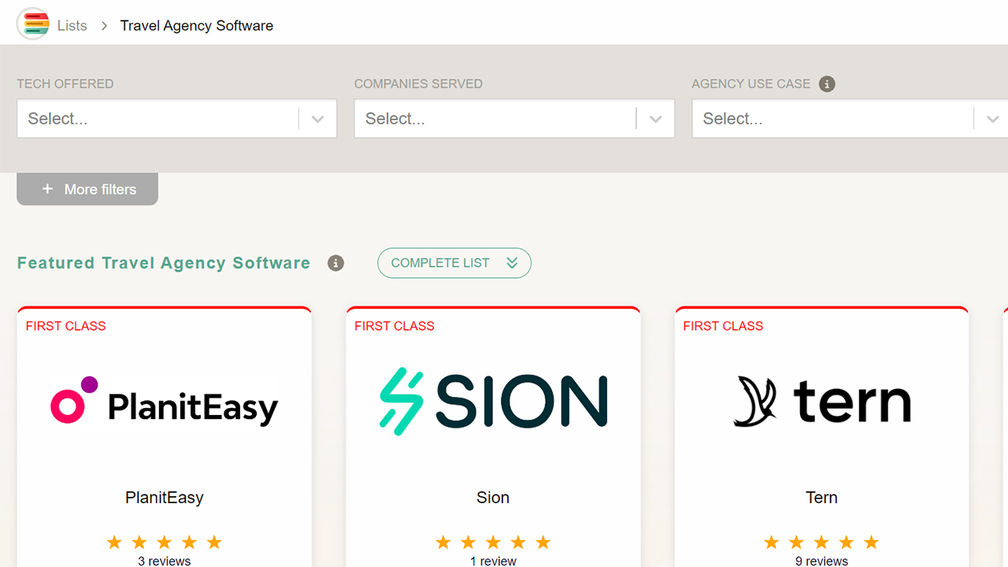Open Tern's 9 reviews link
Image resolution: width=1008 pixels, height=567 pixels.
[822, 561]
